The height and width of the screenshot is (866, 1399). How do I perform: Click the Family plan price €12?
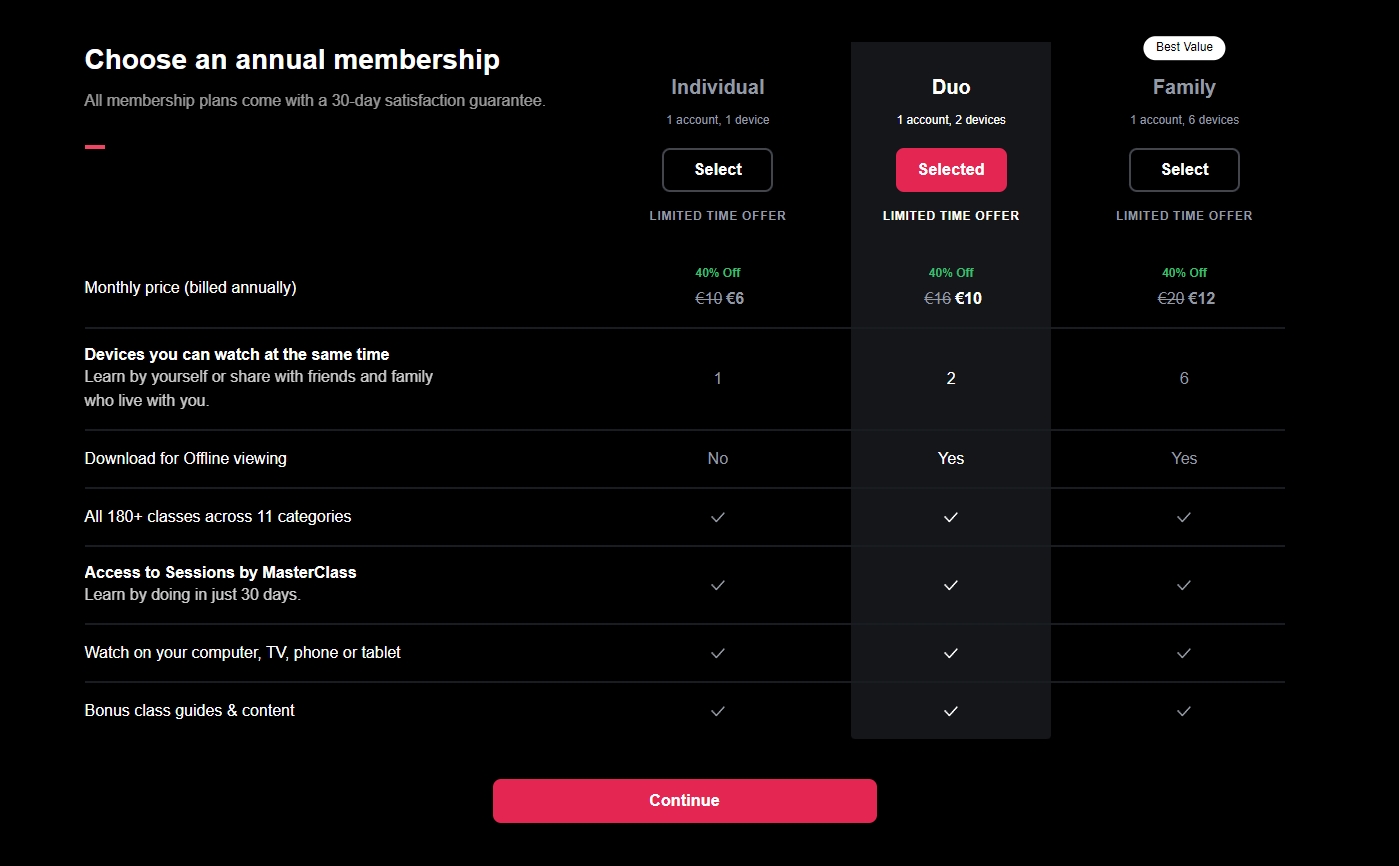pos(1202,298)
